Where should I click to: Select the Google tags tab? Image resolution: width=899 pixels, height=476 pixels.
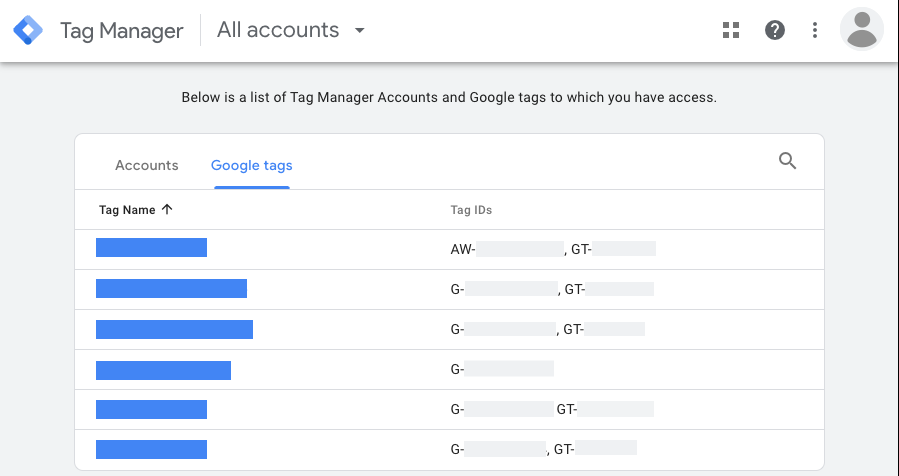click(x=251, y=165)
